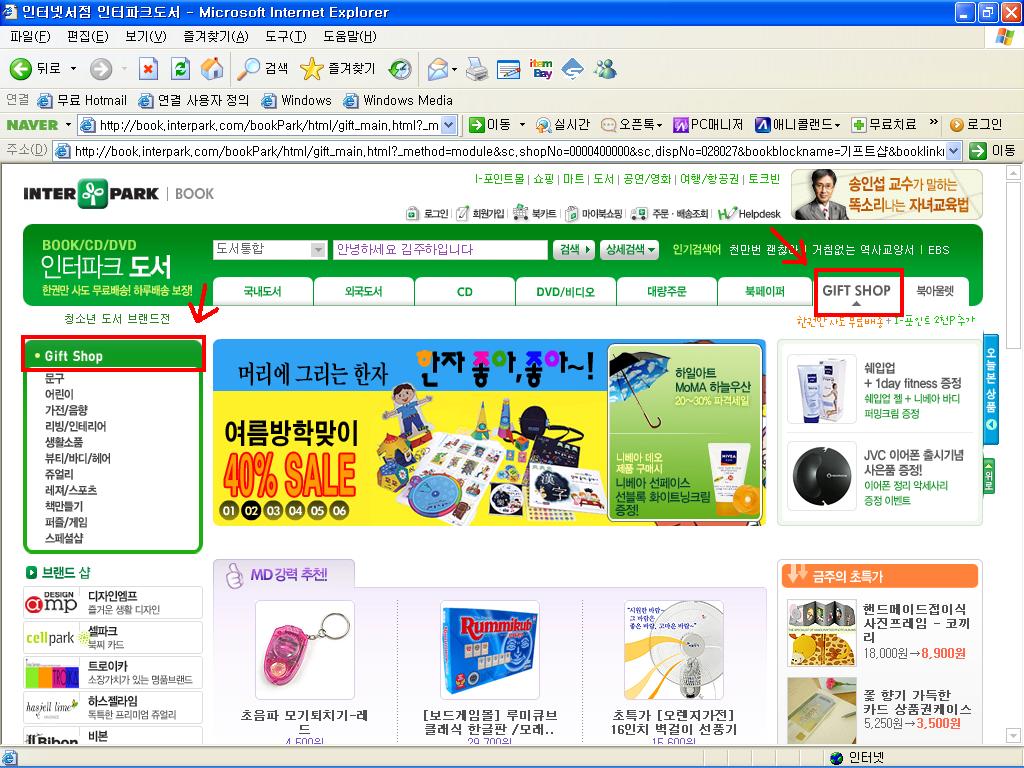Open the Home page house icon
Screen dimensions: 1024x768
[x=212, y=68]
